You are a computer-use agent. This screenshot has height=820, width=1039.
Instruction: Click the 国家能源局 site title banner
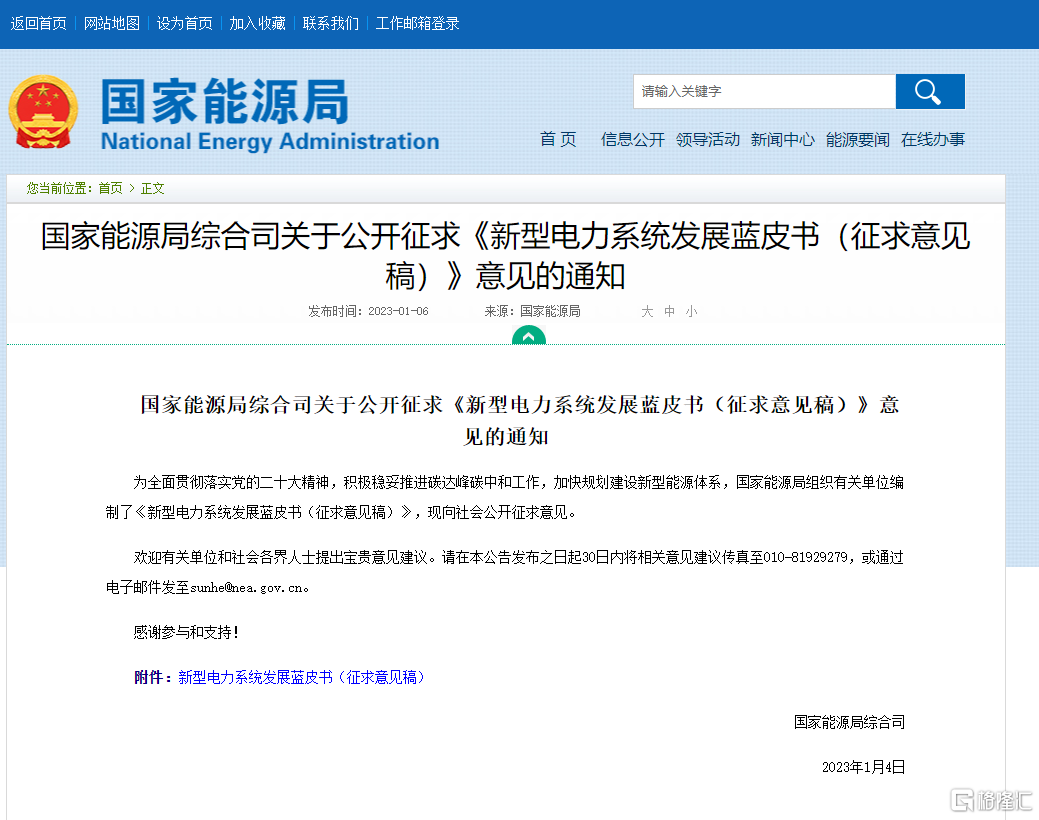[x=270, y=114]
